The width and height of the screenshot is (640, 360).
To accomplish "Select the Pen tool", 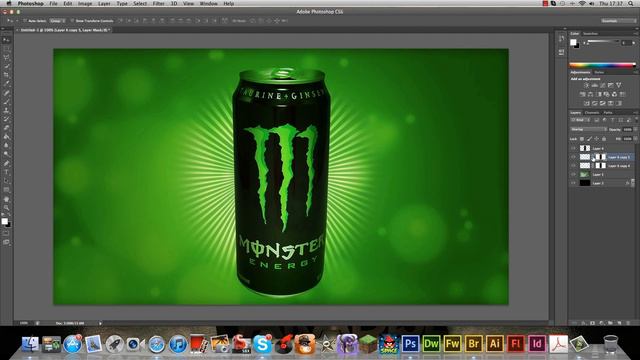I will coord(7,163).
